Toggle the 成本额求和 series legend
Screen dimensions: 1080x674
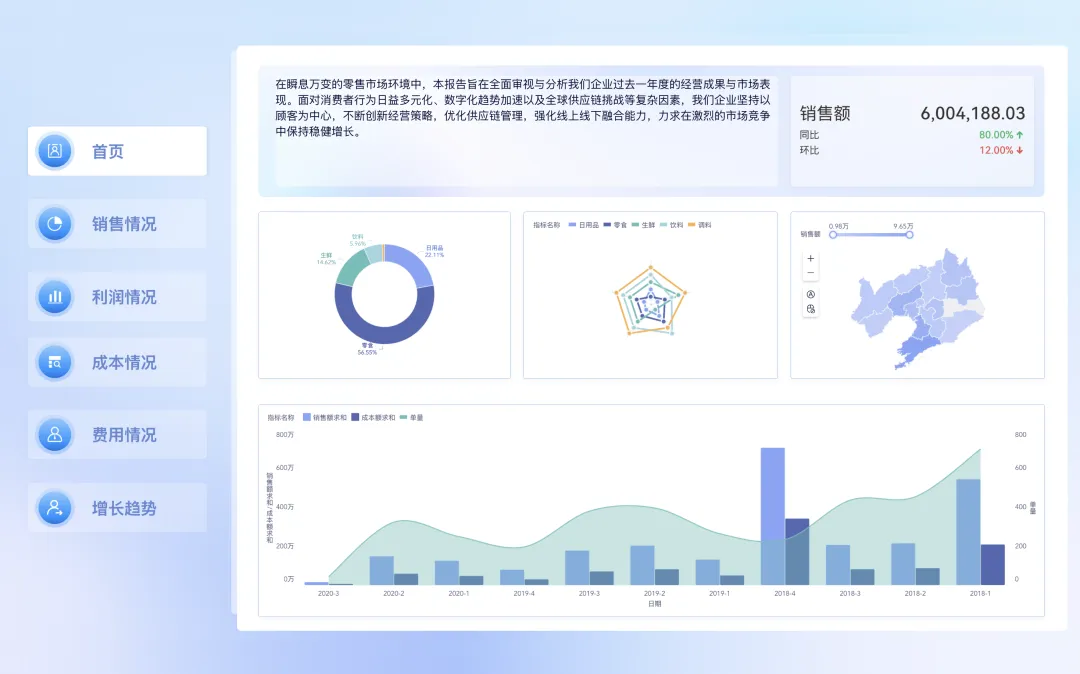[x=373, y=417]
